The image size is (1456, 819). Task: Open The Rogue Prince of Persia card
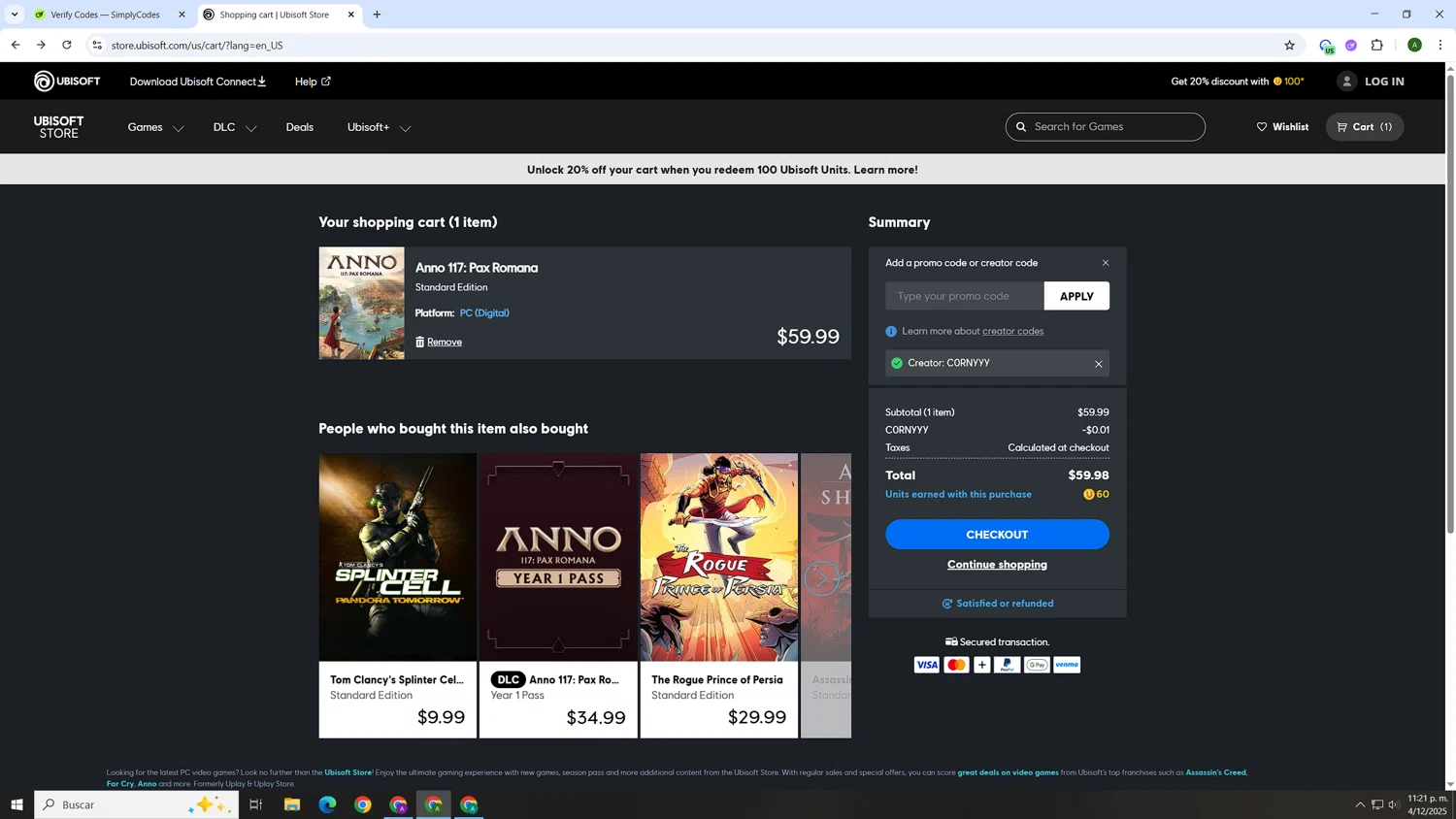tap(719, 596)
